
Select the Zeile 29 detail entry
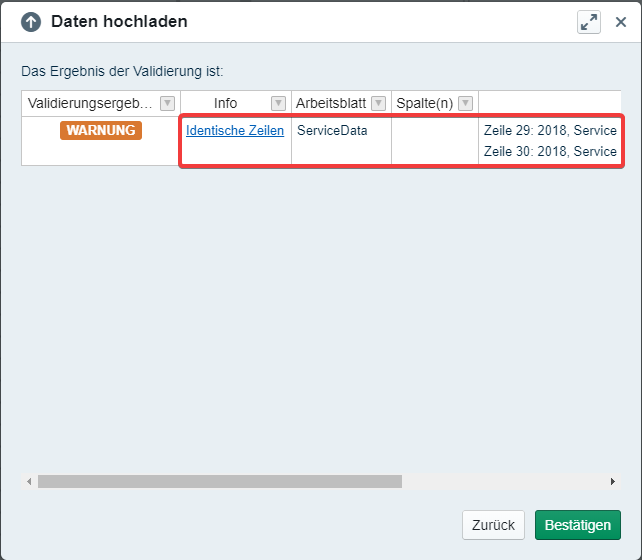click(x=550, y=131)
